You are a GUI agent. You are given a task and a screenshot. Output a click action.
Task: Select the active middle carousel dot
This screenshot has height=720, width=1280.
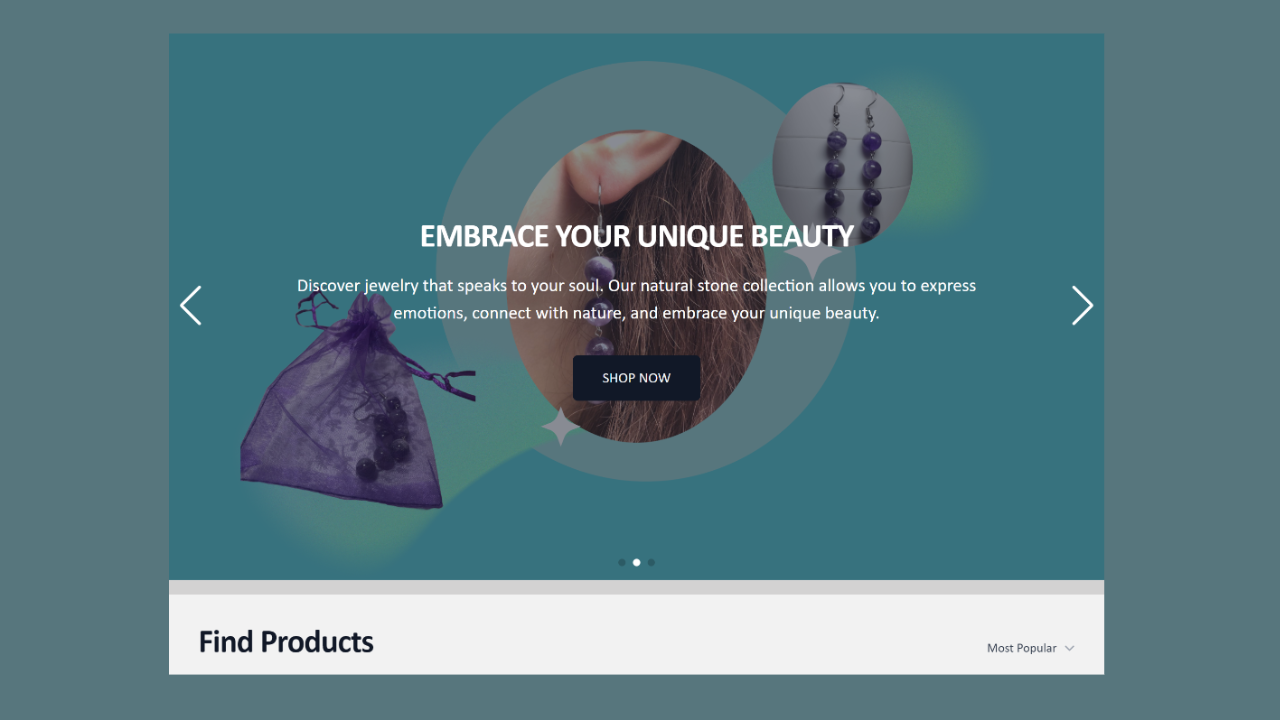pyautogui.click(x=636, y=562)
